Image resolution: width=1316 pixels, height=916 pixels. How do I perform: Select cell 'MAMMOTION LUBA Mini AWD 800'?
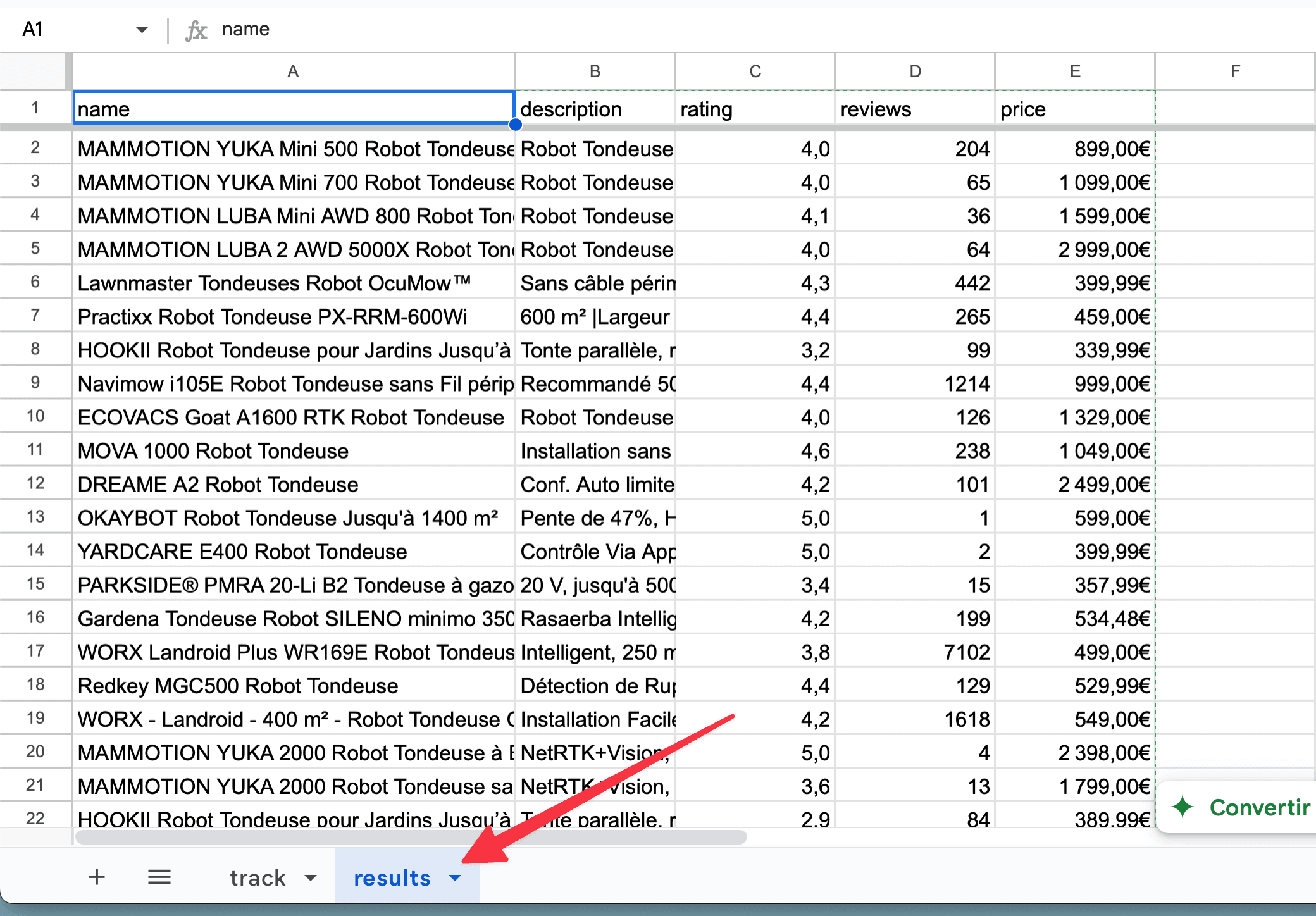pyautogui.click(x=294, y=216)
